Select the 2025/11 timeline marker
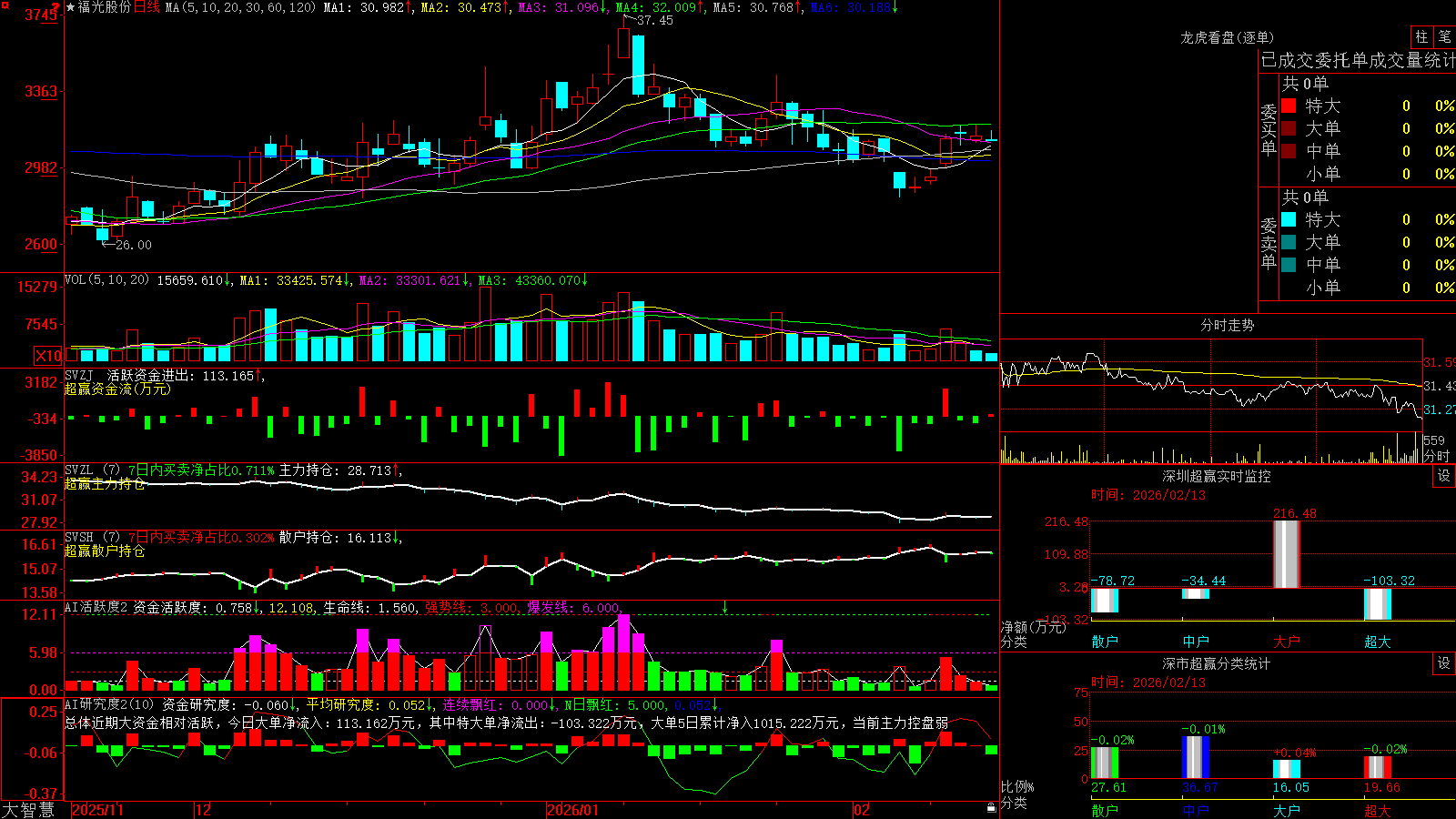1456x819 pixels. tap(97, 810)
